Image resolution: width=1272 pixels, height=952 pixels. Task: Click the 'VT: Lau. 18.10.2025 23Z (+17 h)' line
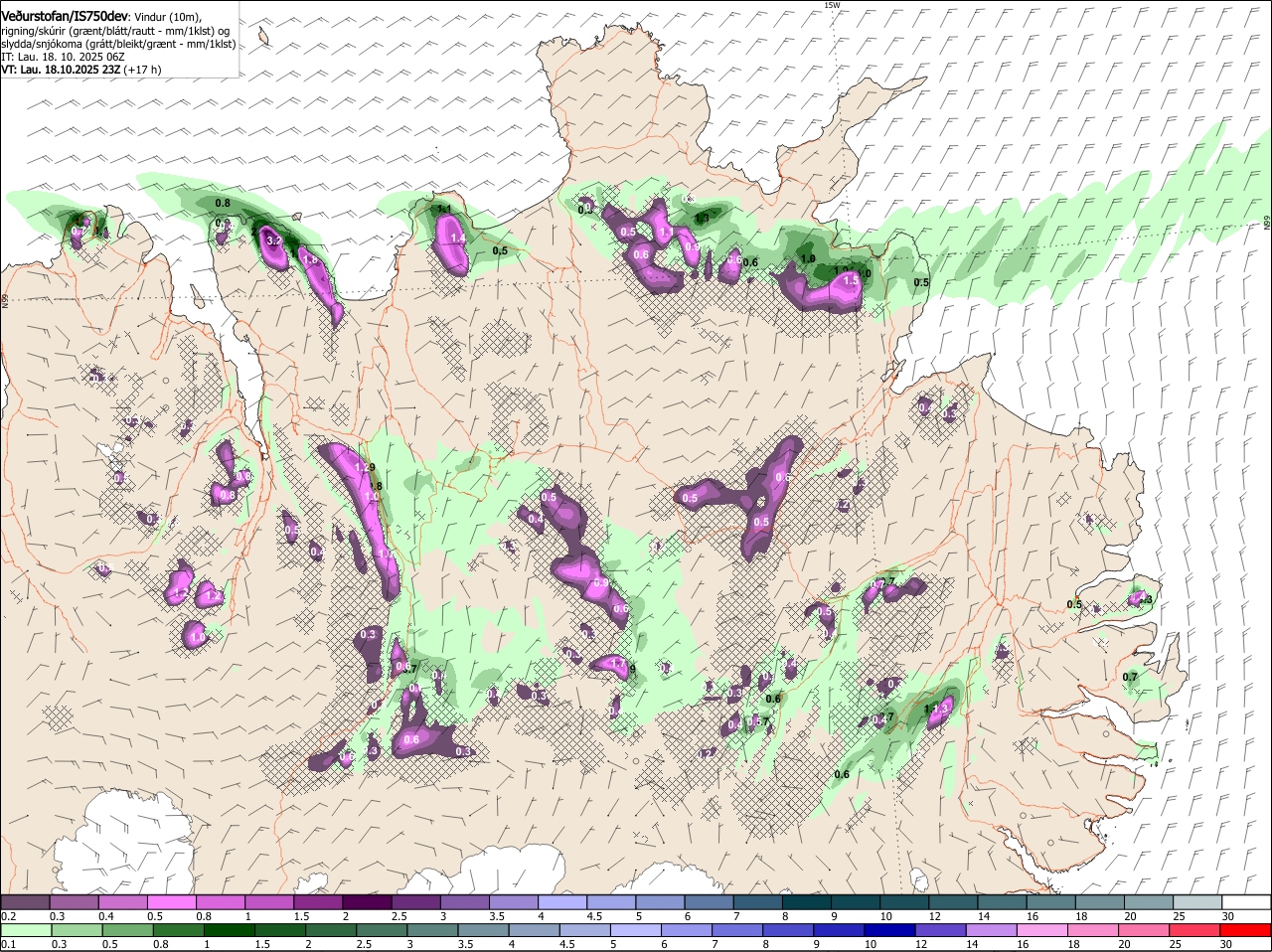point(81,70)
